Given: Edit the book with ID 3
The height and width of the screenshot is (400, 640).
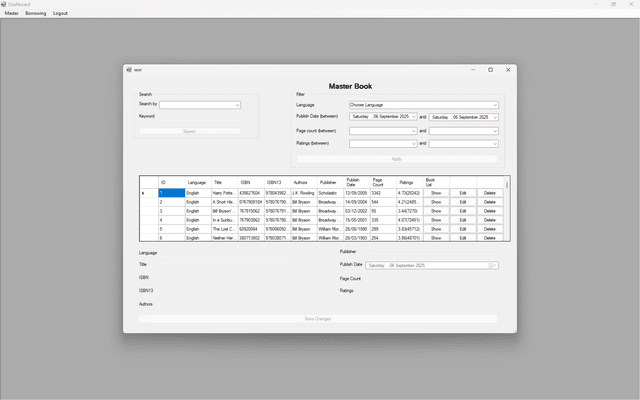Looking at the screenshot, I should (463, 211).
